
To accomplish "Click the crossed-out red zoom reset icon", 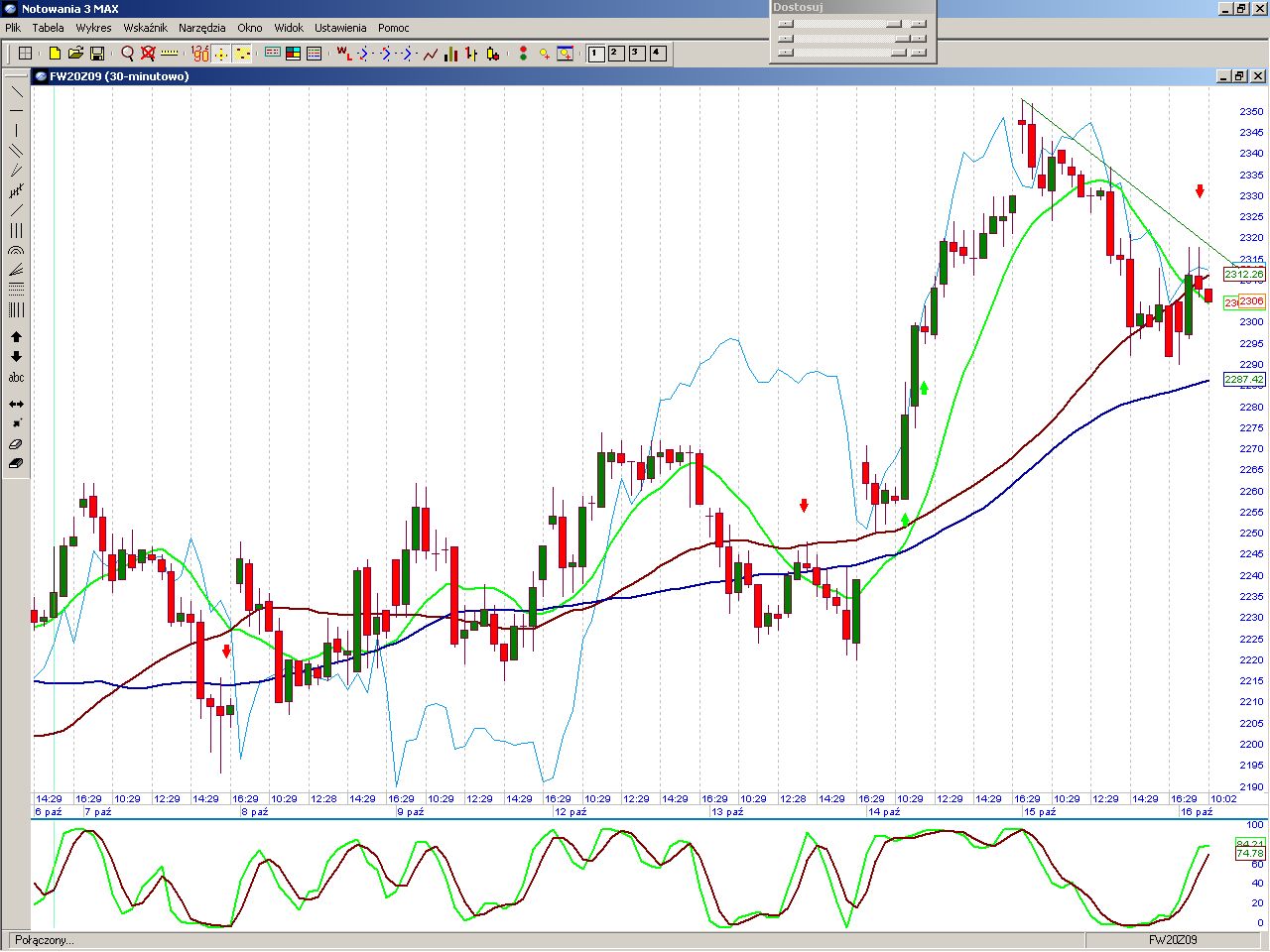I will pos(148,54).
